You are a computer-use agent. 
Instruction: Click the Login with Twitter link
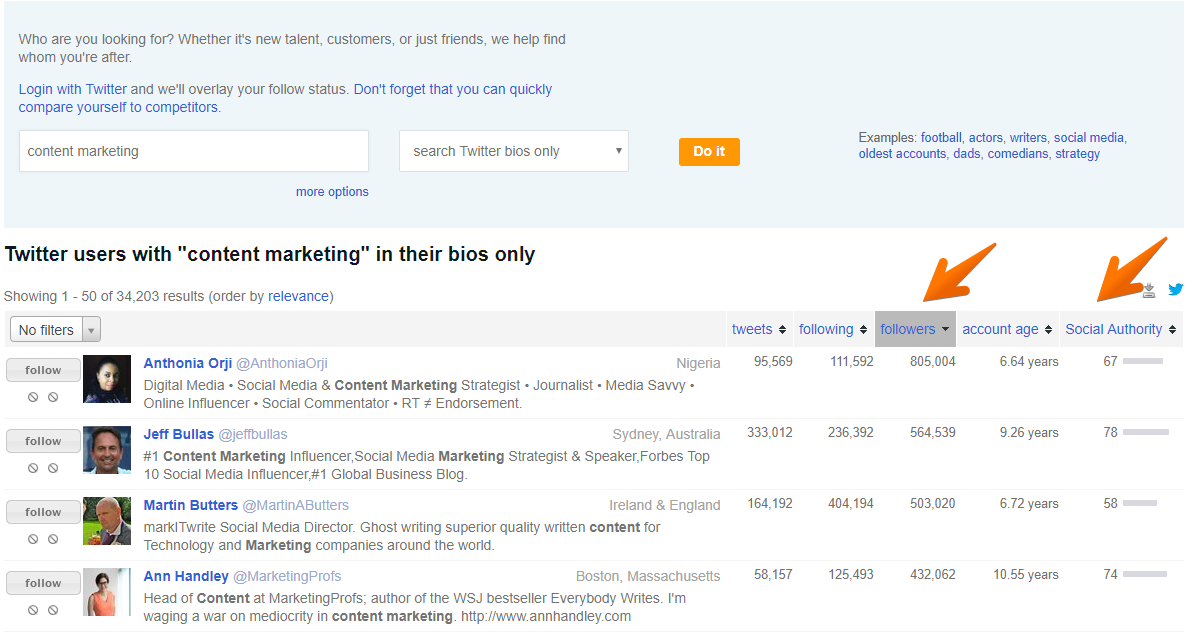[72, 89]
